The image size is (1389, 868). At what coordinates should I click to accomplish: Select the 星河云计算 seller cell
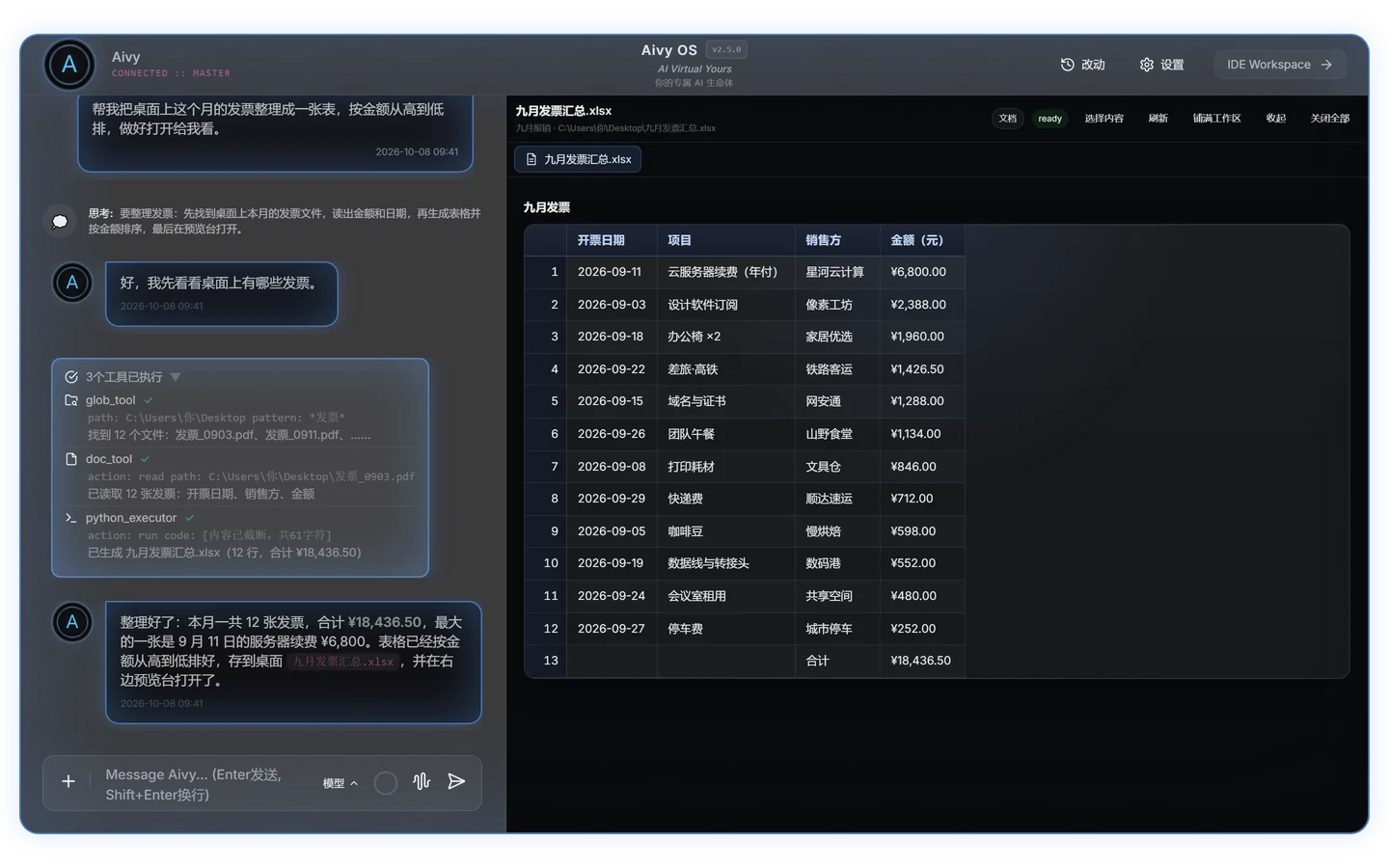point(835,272)
